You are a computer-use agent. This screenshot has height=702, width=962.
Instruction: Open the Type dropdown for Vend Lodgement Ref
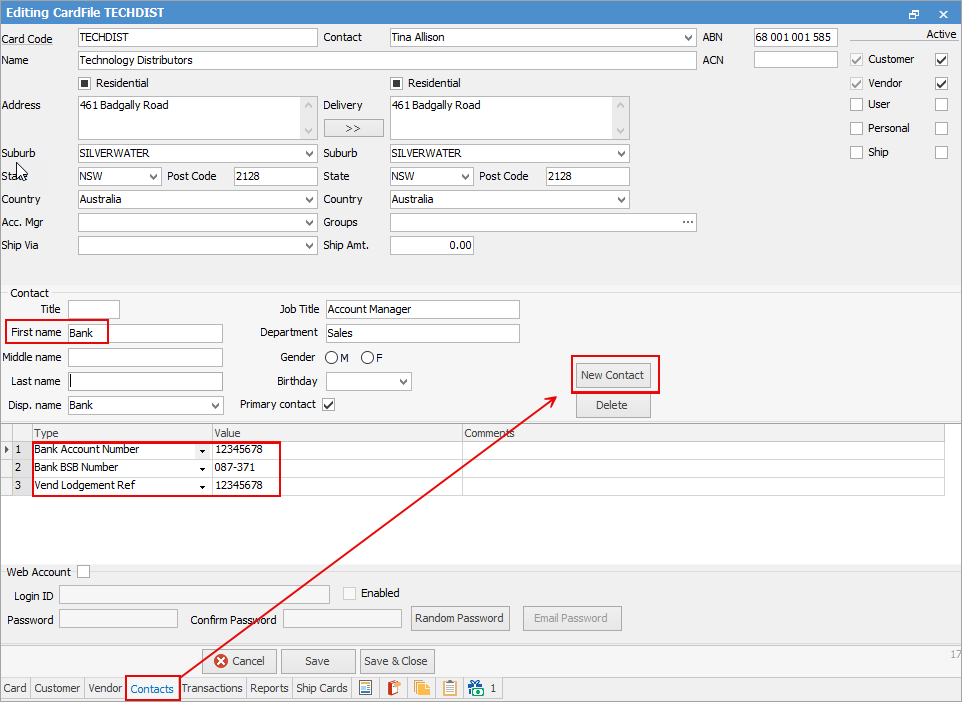[202, 486]
